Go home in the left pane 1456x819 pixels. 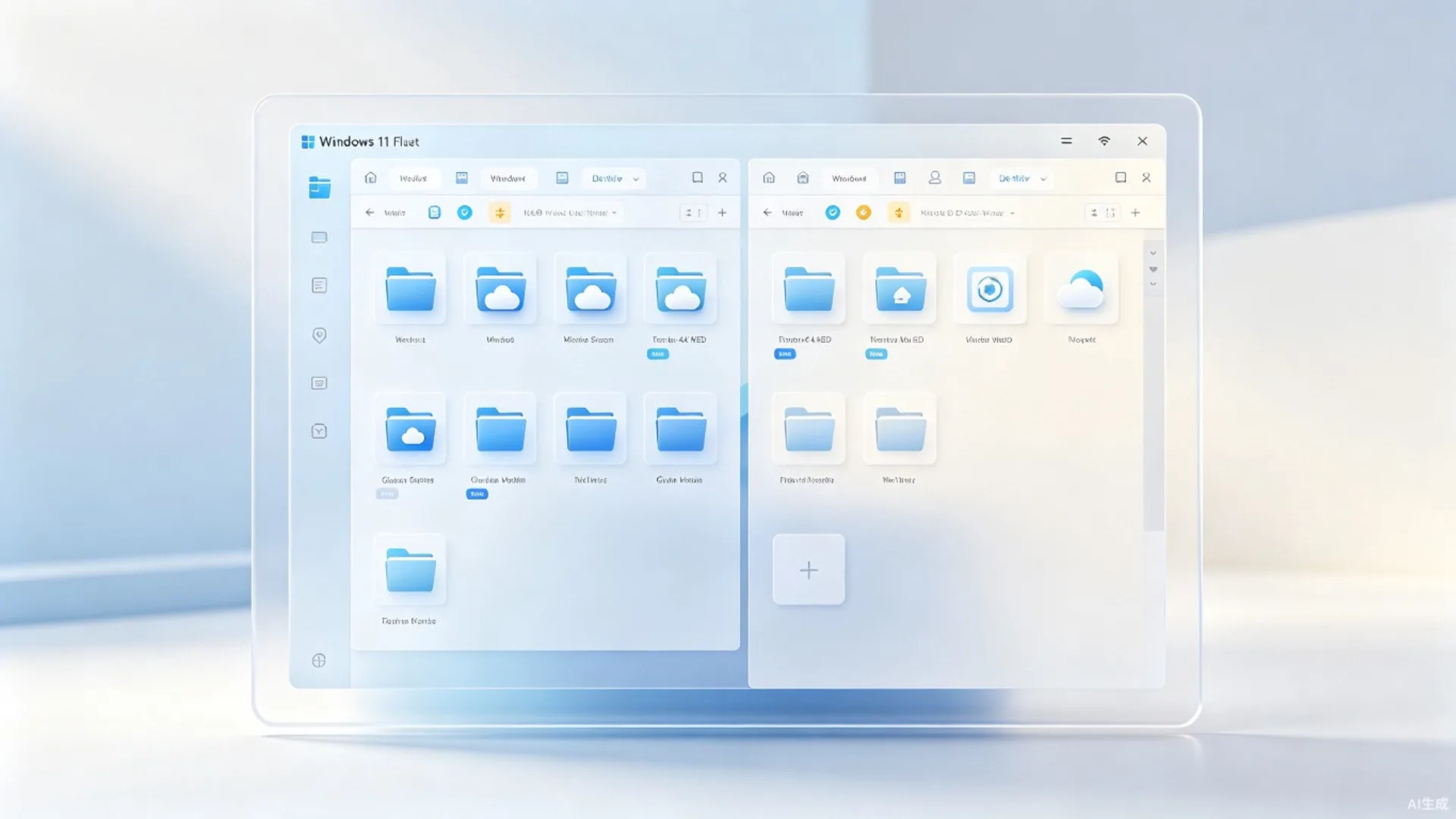(370, 177)
